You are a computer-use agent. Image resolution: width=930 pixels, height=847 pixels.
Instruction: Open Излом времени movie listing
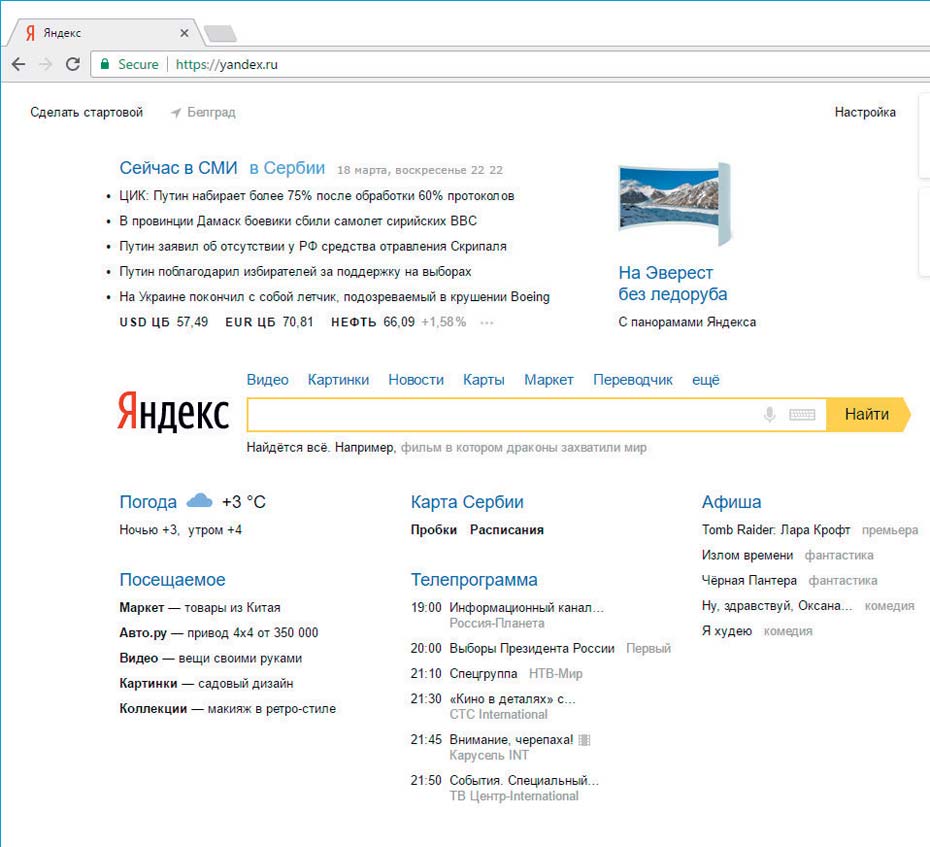click(x=747, y=555)
